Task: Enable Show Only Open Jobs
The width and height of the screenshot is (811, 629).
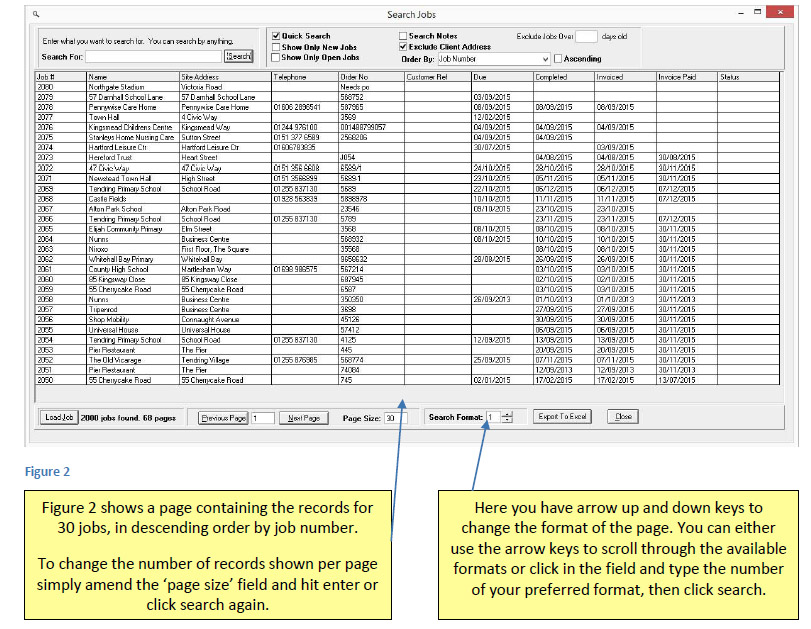Action: pyautogui.click(x=276, y=57)
